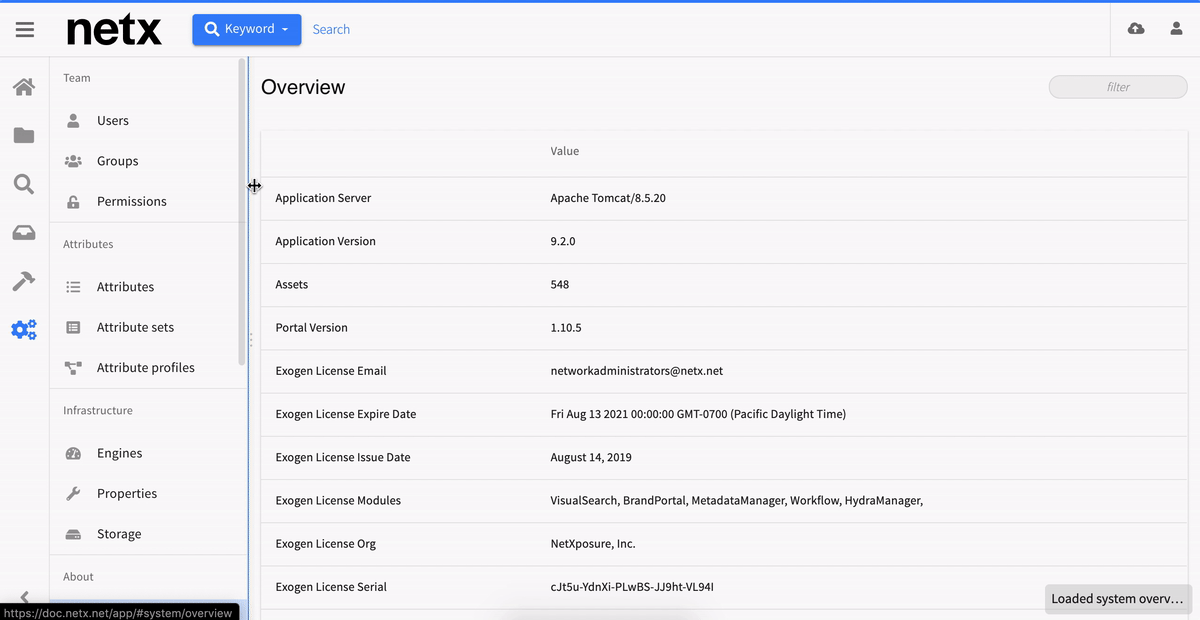The image size is (1200, 620).
Task: Select the August 14, 2019 issue date value
Action: (x=591, y=457)
